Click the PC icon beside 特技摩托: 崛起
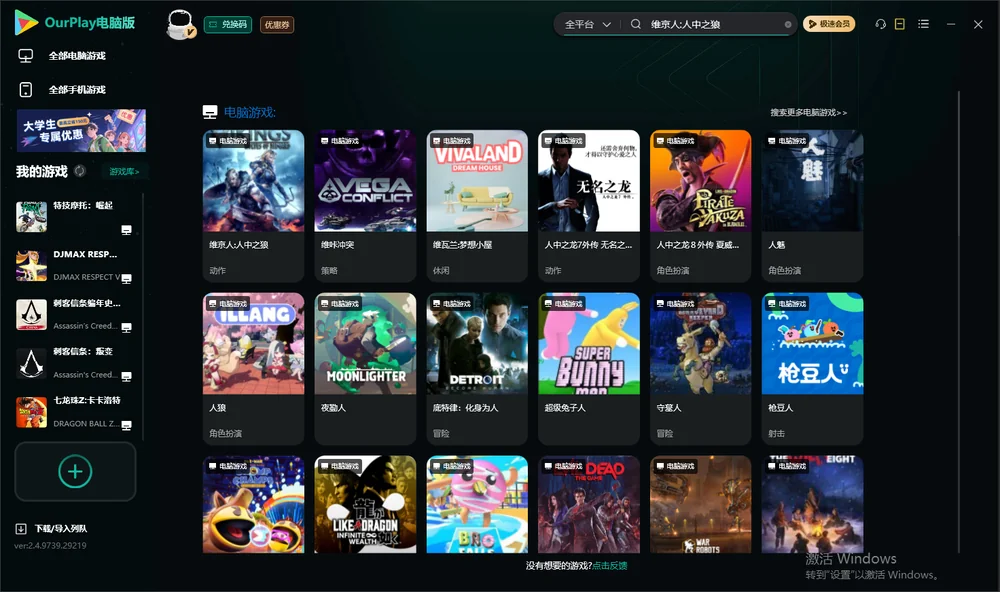Screen dimensions: 1000x592 tap(126, 230)
